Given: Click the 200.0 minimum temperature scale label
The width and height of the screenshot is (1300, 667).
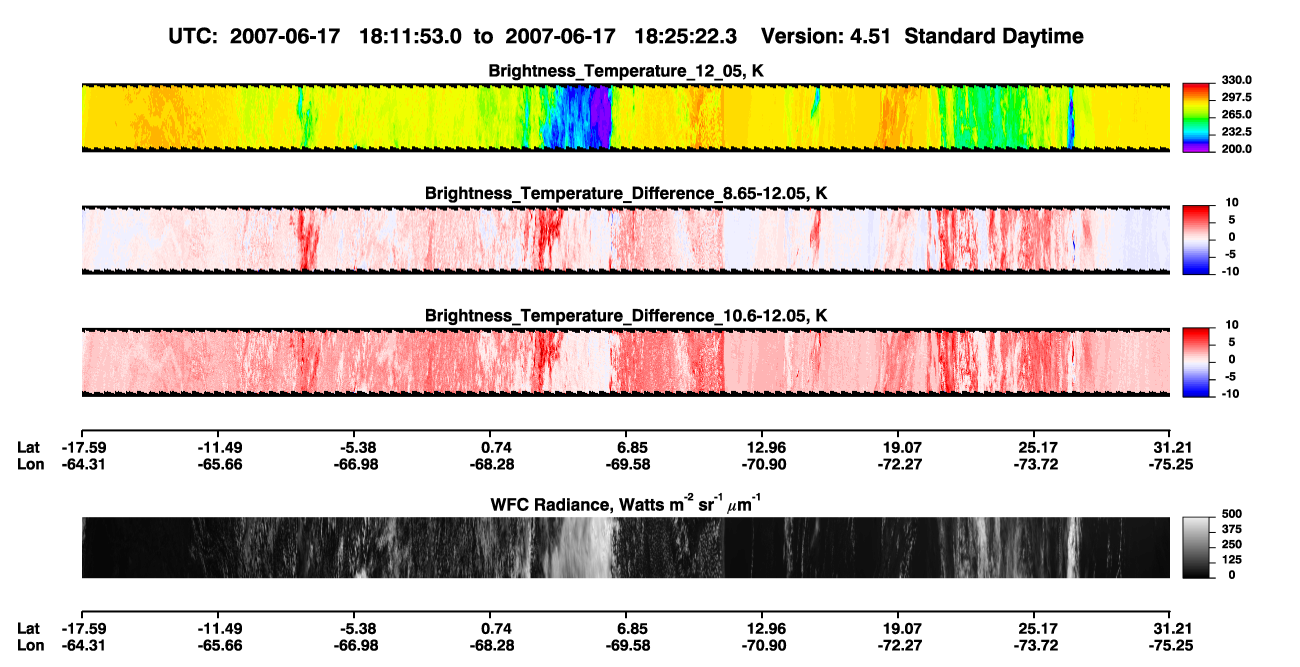Looking at the screenshot, I should point(1236,149).
